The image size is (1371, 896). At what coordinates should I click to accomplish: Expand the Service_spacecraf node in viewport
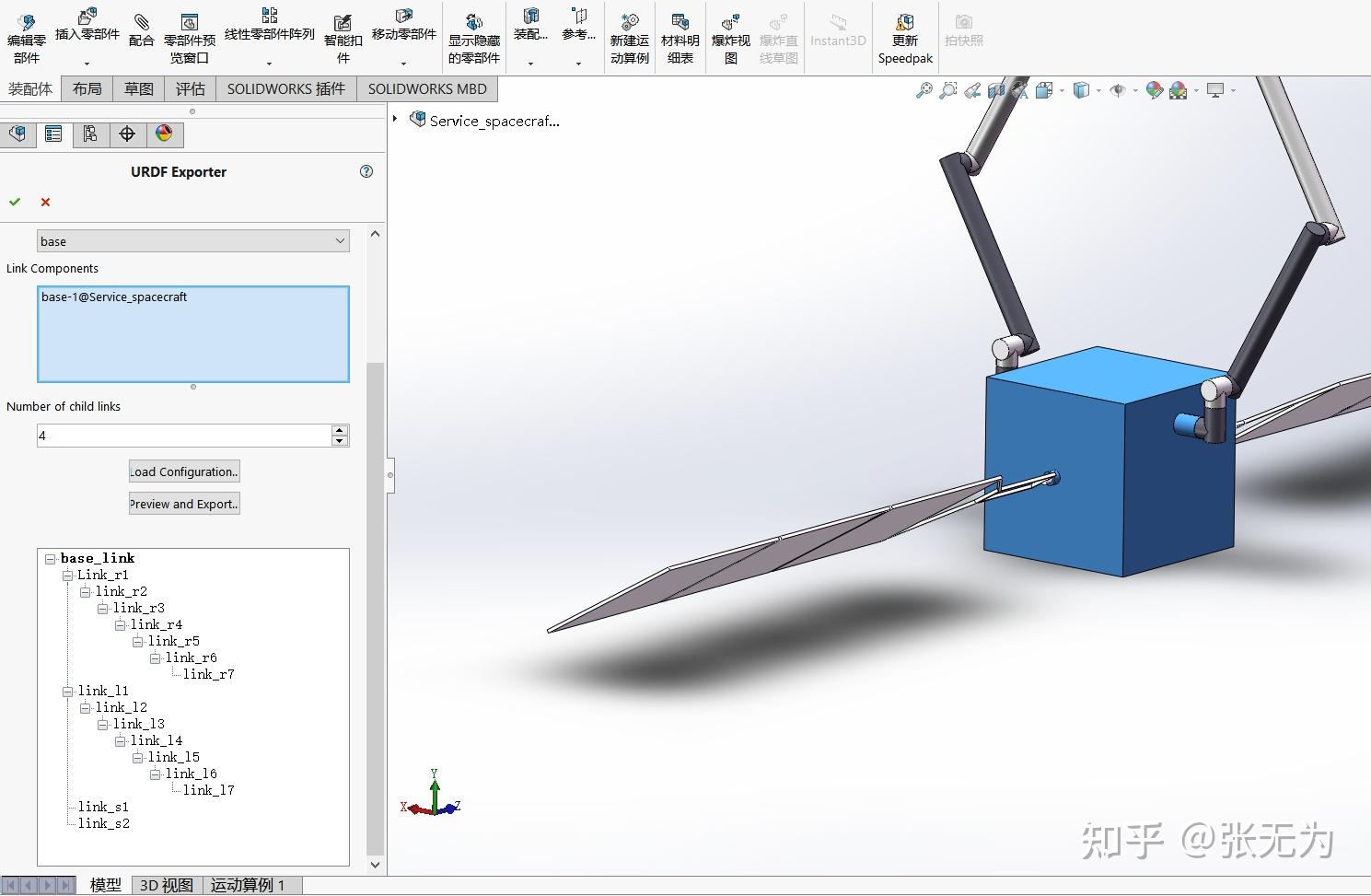point(396,120)
